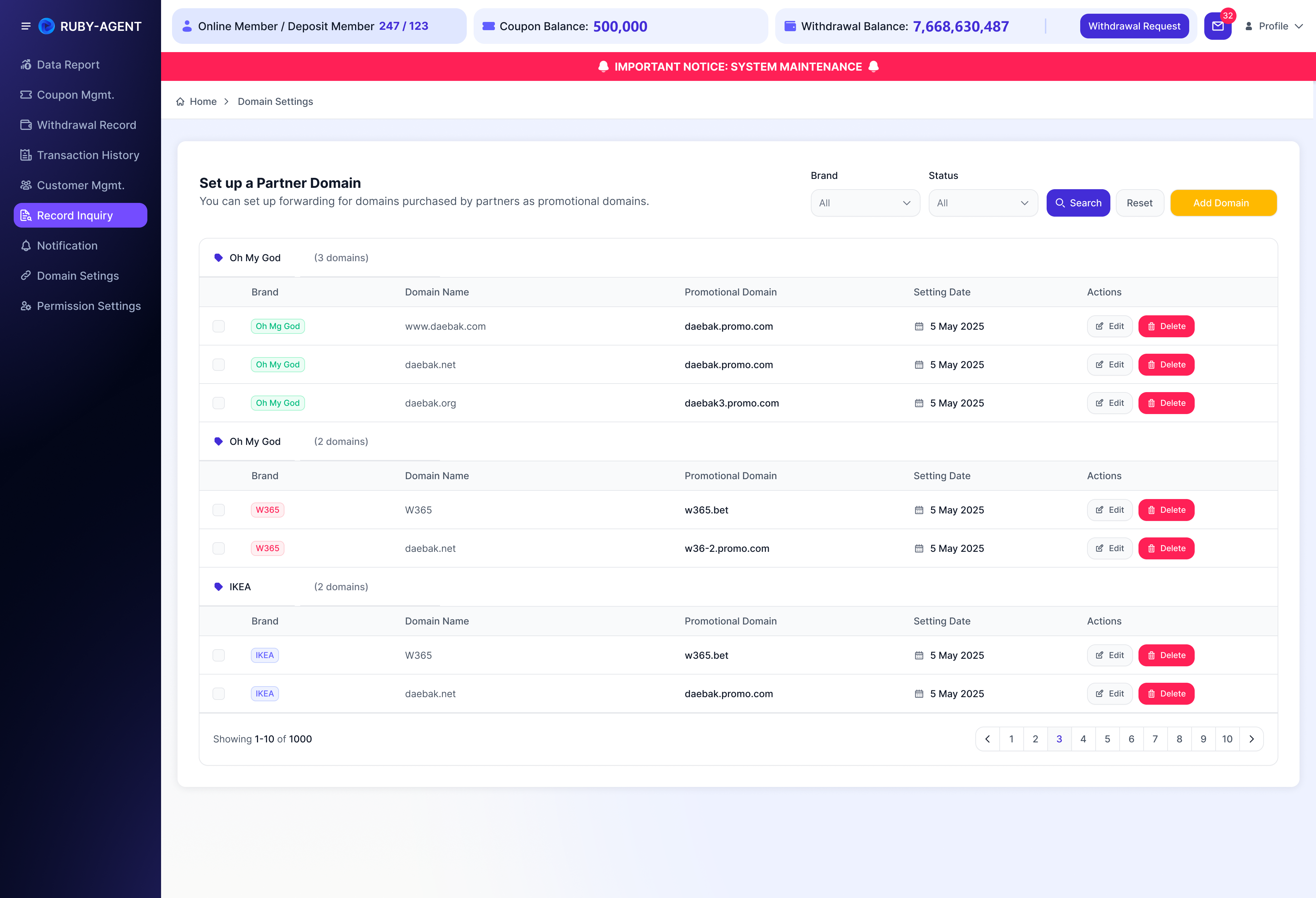This screenshot has width=1316, height=898.
Task: Collapse sidebar using the hamburger menu icon
Action: coord(25,26)
